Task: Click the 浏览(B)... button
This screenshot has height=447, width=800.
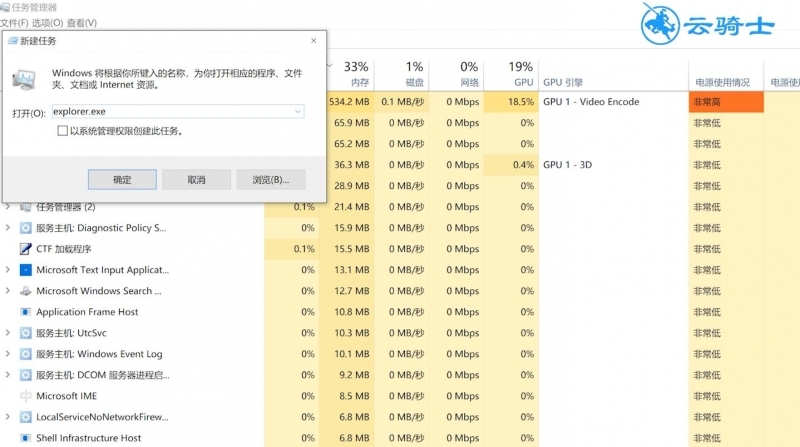Action: [x=271, y=180]
